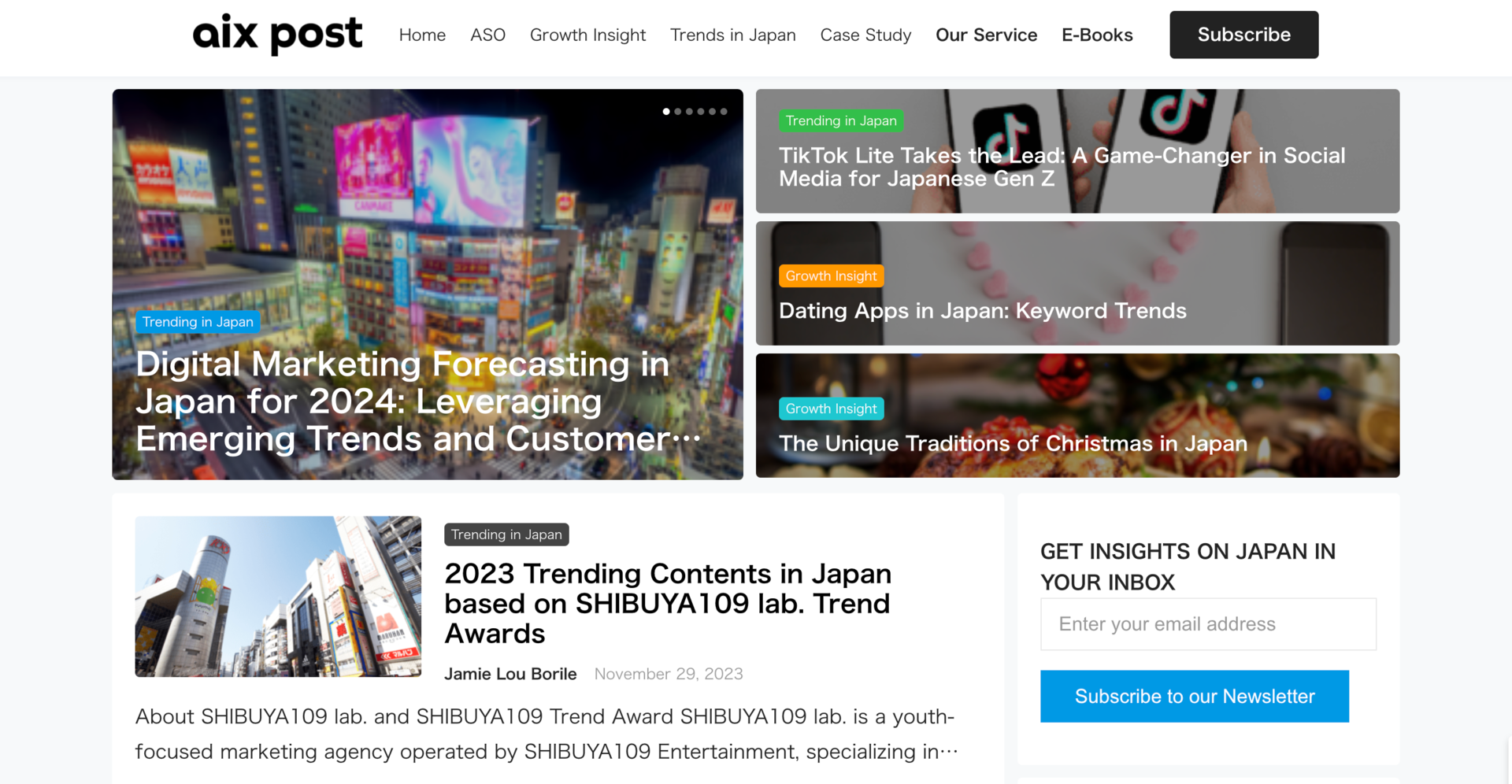This screenshot has height=784, width=1512.
Task: Click Subscribe to our Newsletter button
Action: (x=1195, y=697)
